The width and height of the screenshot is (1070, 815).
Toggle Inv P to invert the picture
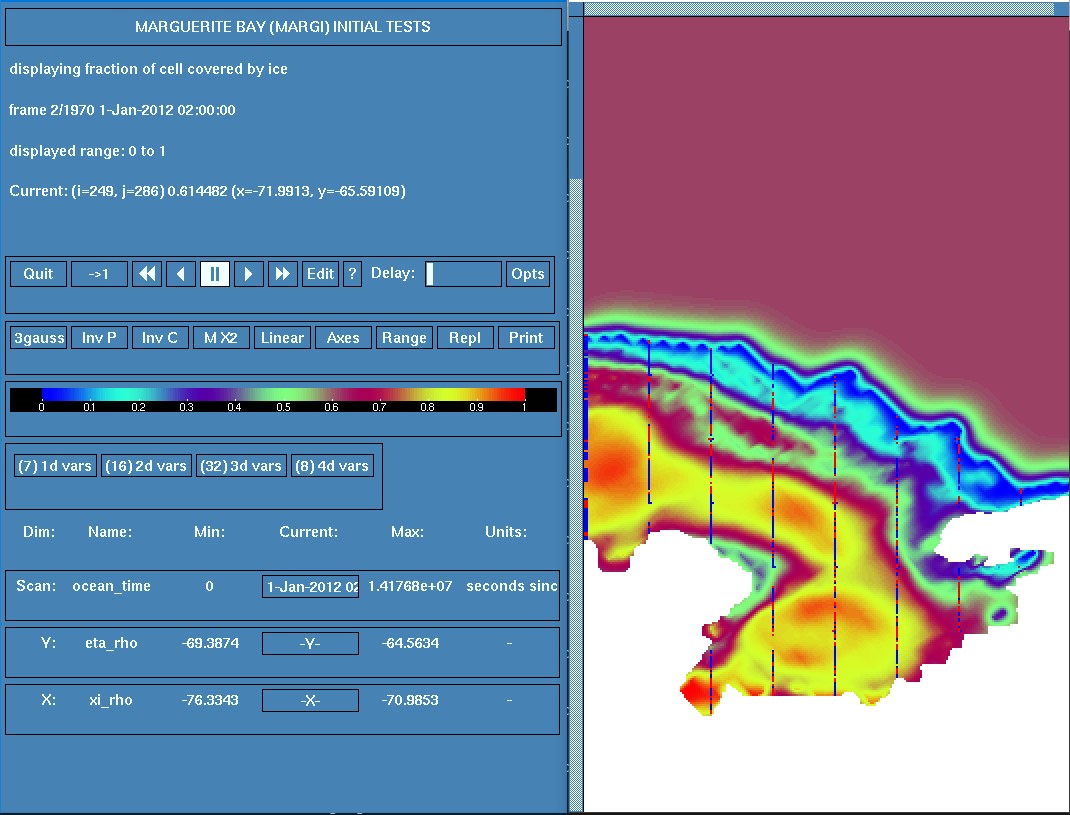99,338
